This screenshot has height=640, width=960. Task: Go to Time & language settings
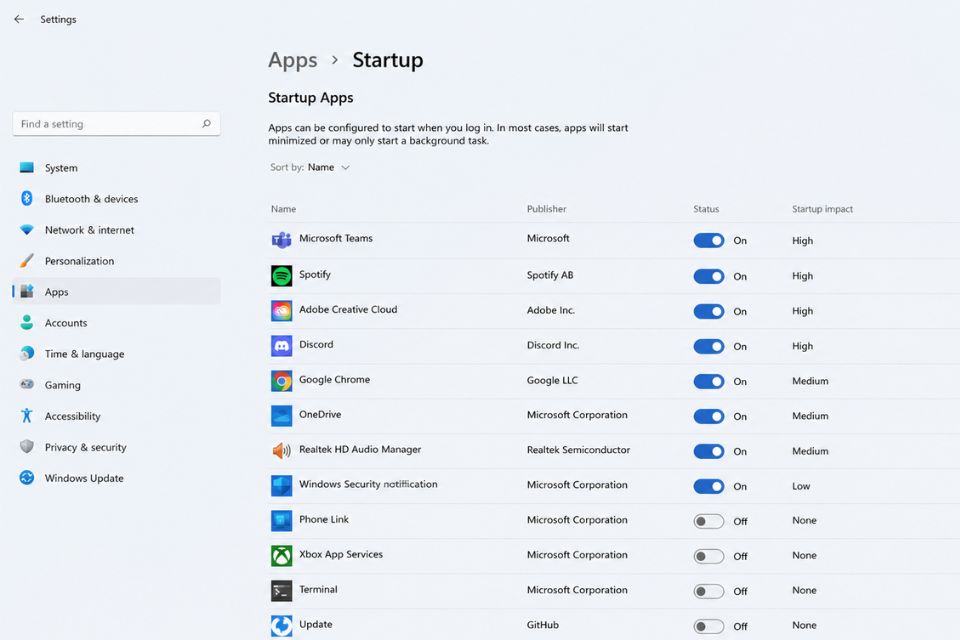(116, 353)
